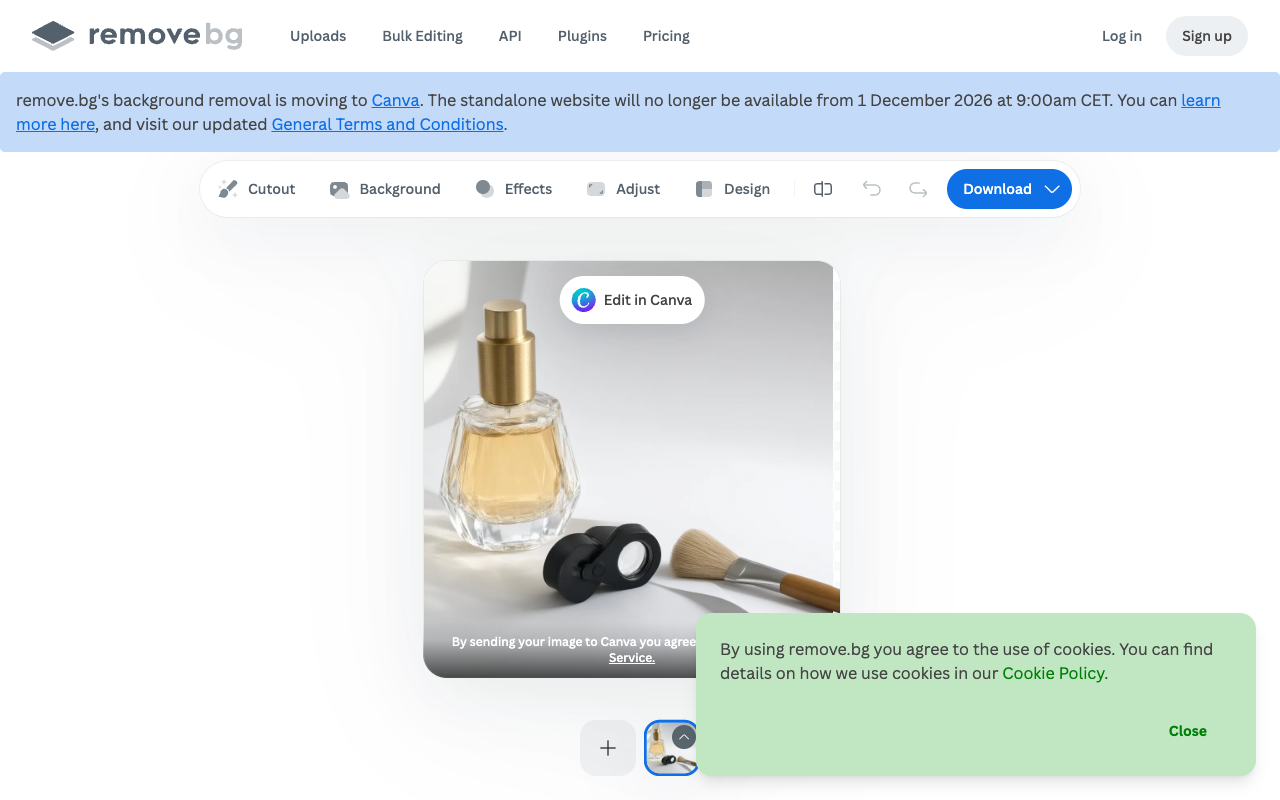Screen dimensions: 1280x800
Task: Select the Effects tool icon
Action: (x=485, y=189)
